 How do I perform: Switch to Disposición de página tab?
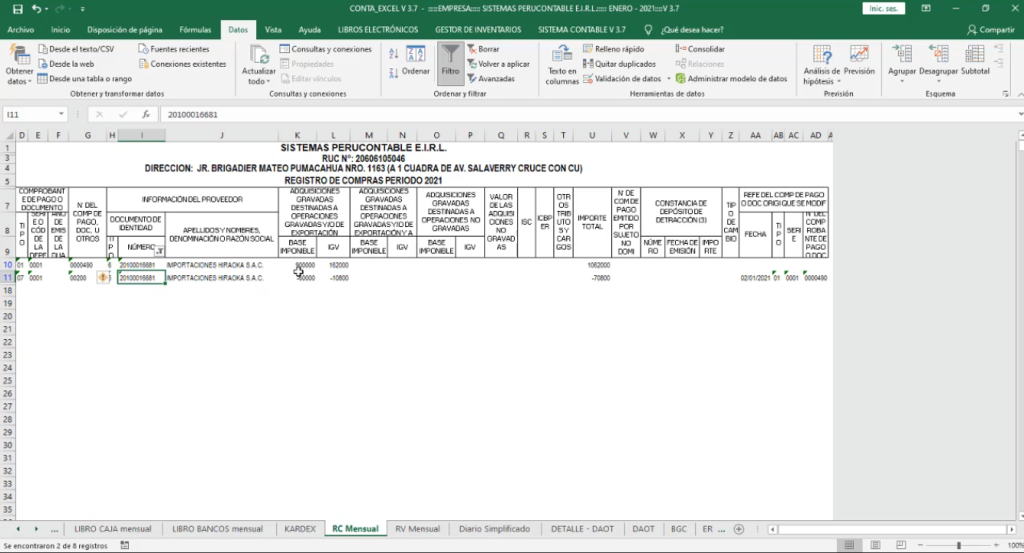(125, 29)
